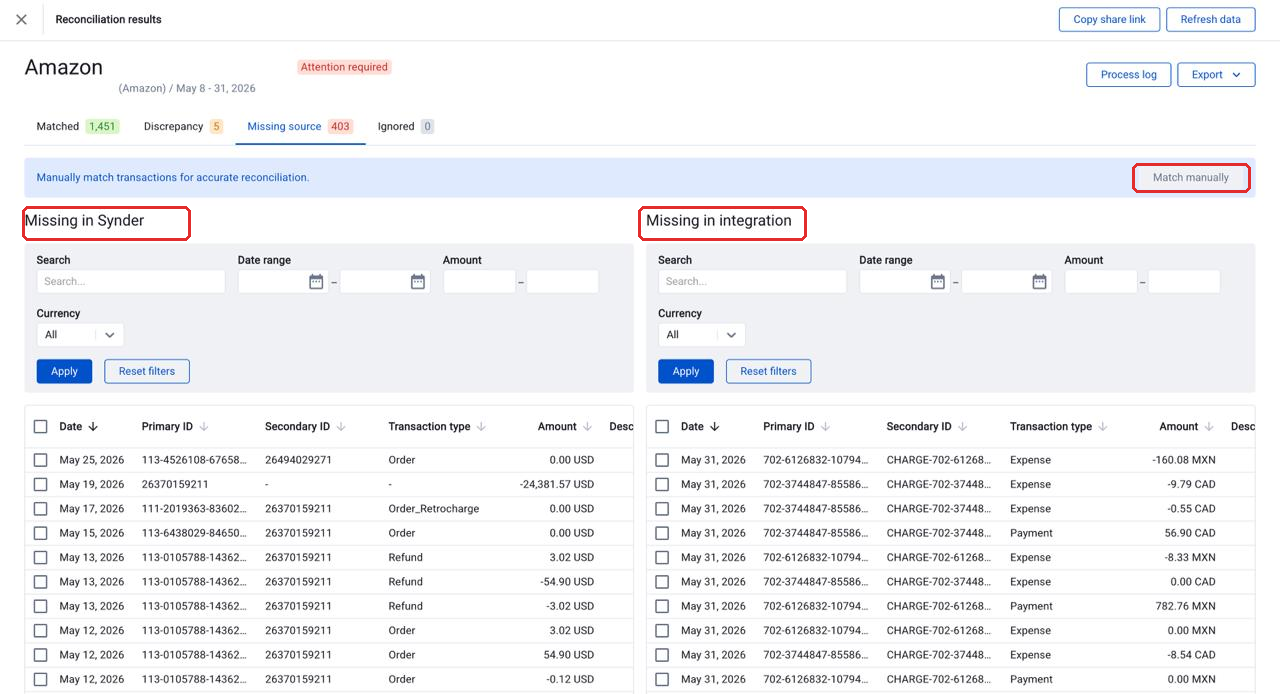Click May 15, 2026 date cell
This screenshot has height=694, width=1280.
click(x=92, y=533)
